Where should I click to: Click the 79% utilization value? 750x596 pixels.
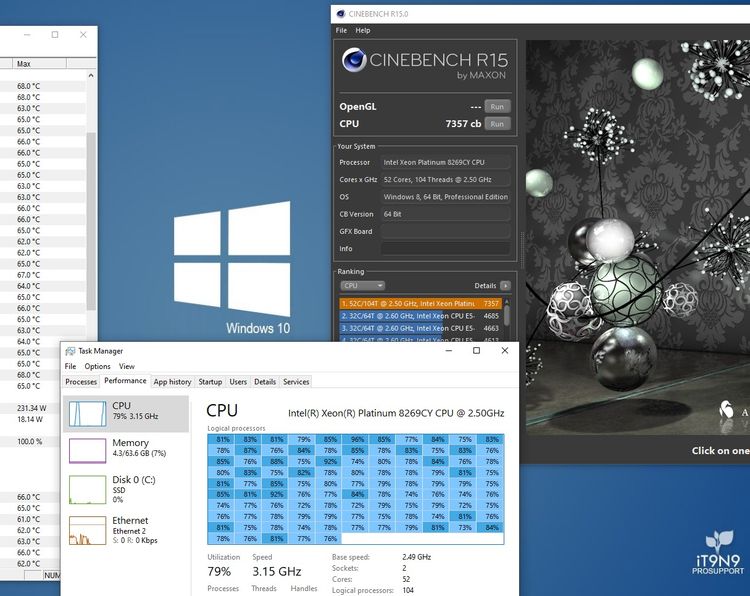219,572
